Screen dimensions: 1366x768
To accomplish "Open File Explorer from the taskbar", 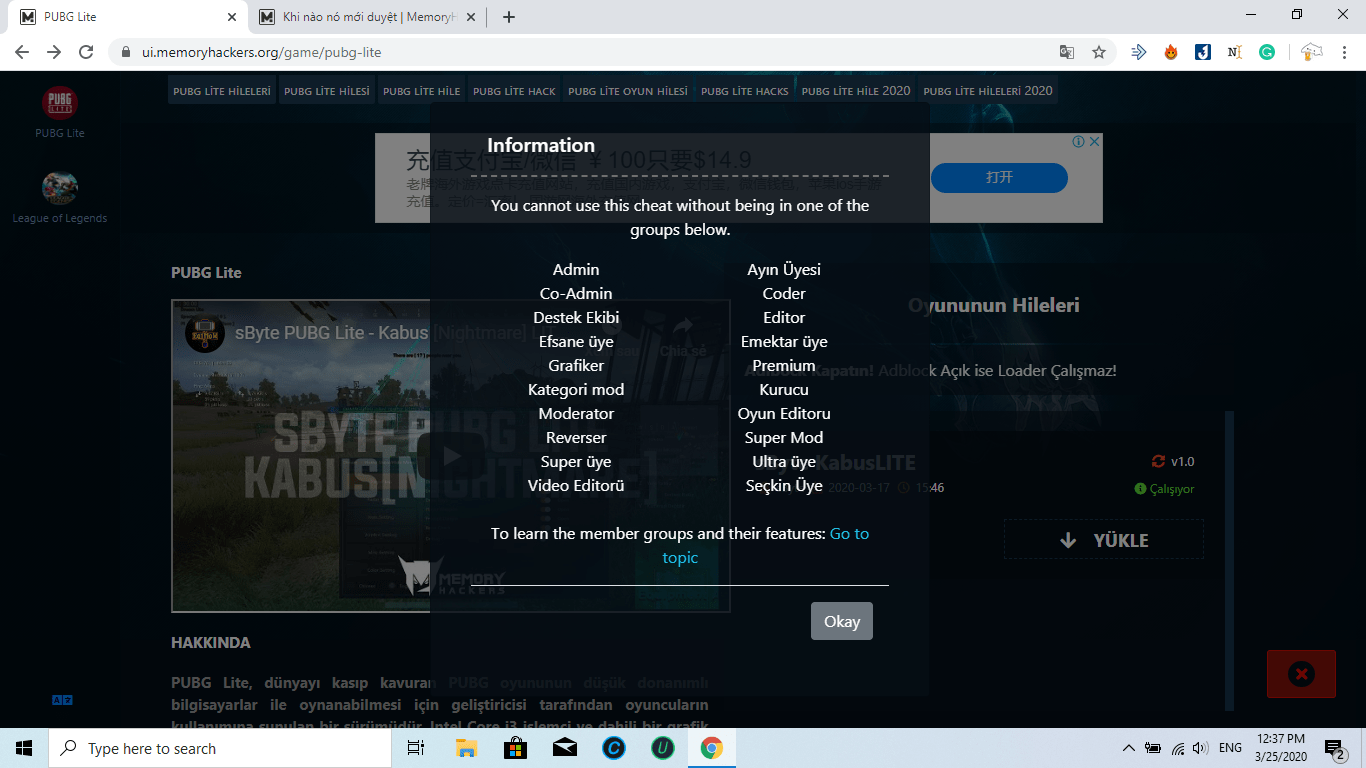I will coord(466,748).
